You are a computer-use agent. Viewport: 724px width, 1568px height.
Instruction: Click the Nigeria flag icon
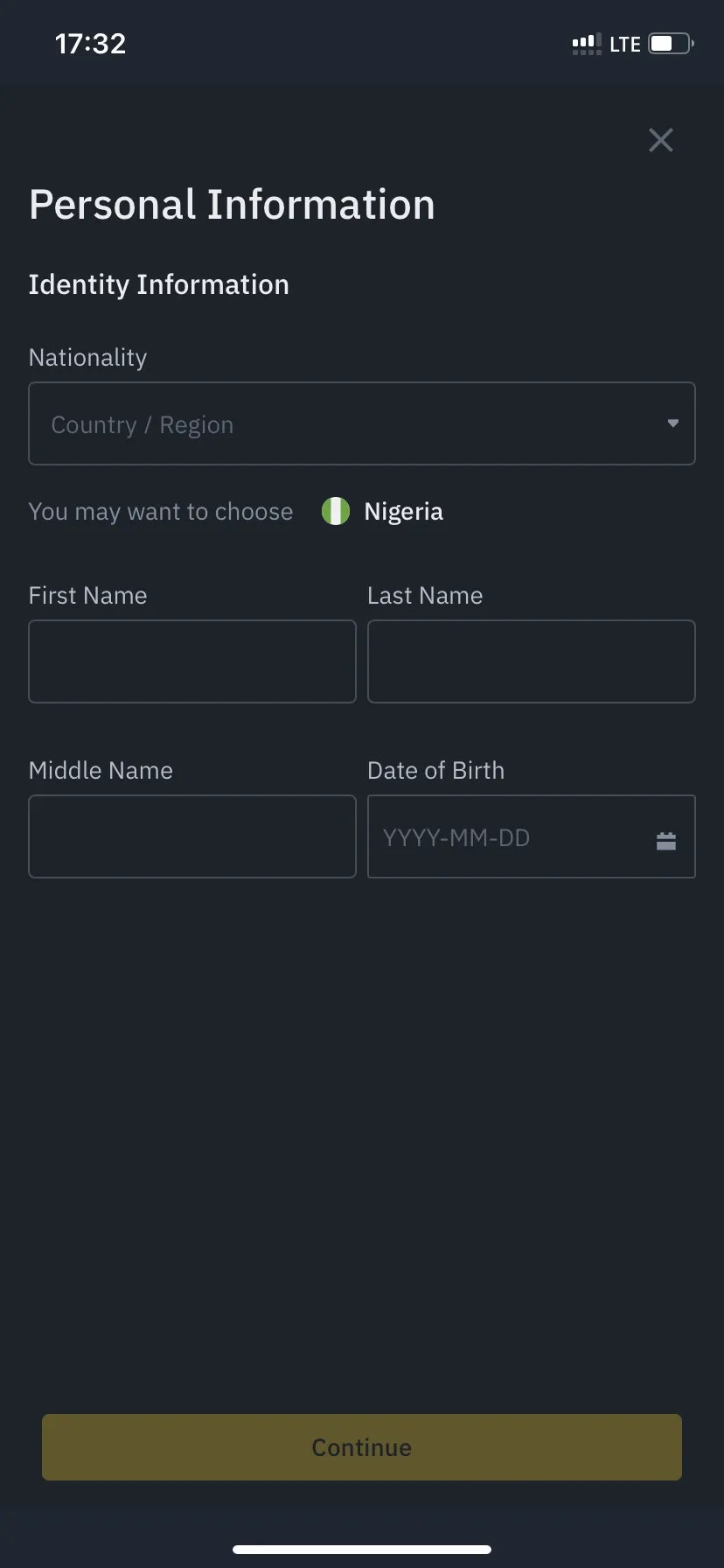point(335,511)
